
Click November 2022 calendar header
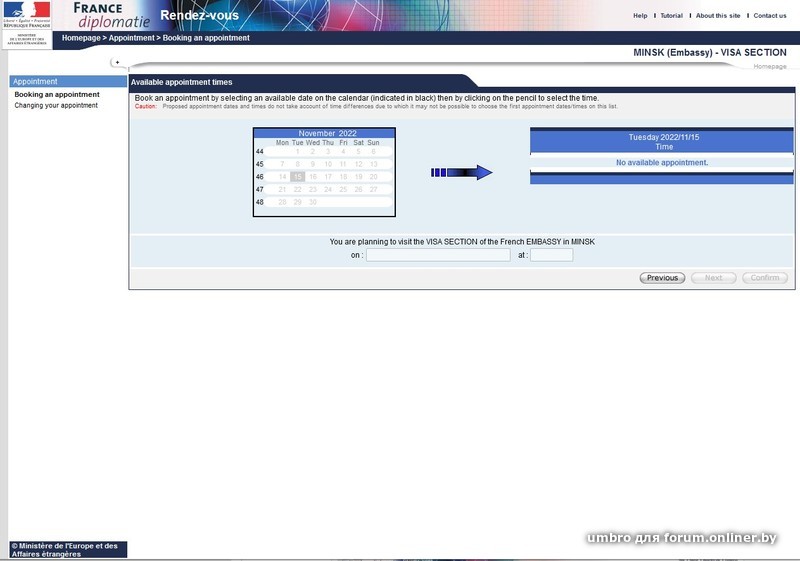click(x=324, y=133)
